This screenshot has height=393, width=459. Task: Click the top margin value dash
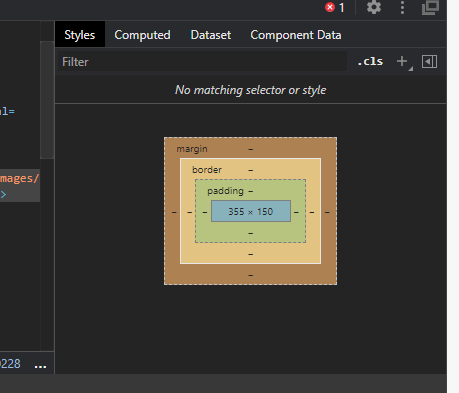tap(251, 149)
